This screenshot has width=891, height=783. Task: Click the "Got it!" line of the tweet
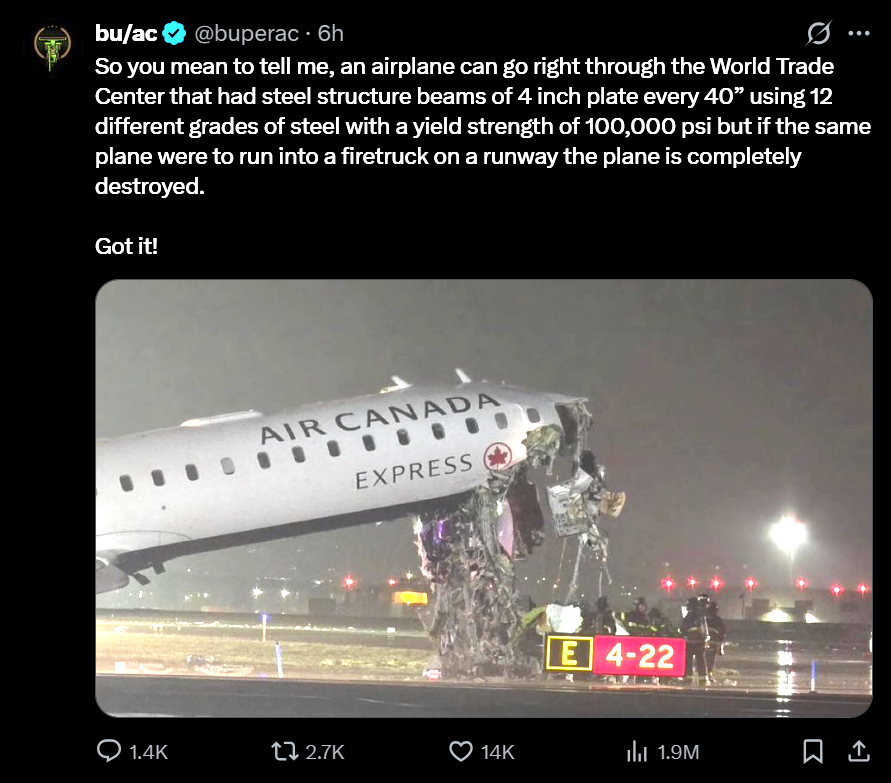tap(126, 245)
